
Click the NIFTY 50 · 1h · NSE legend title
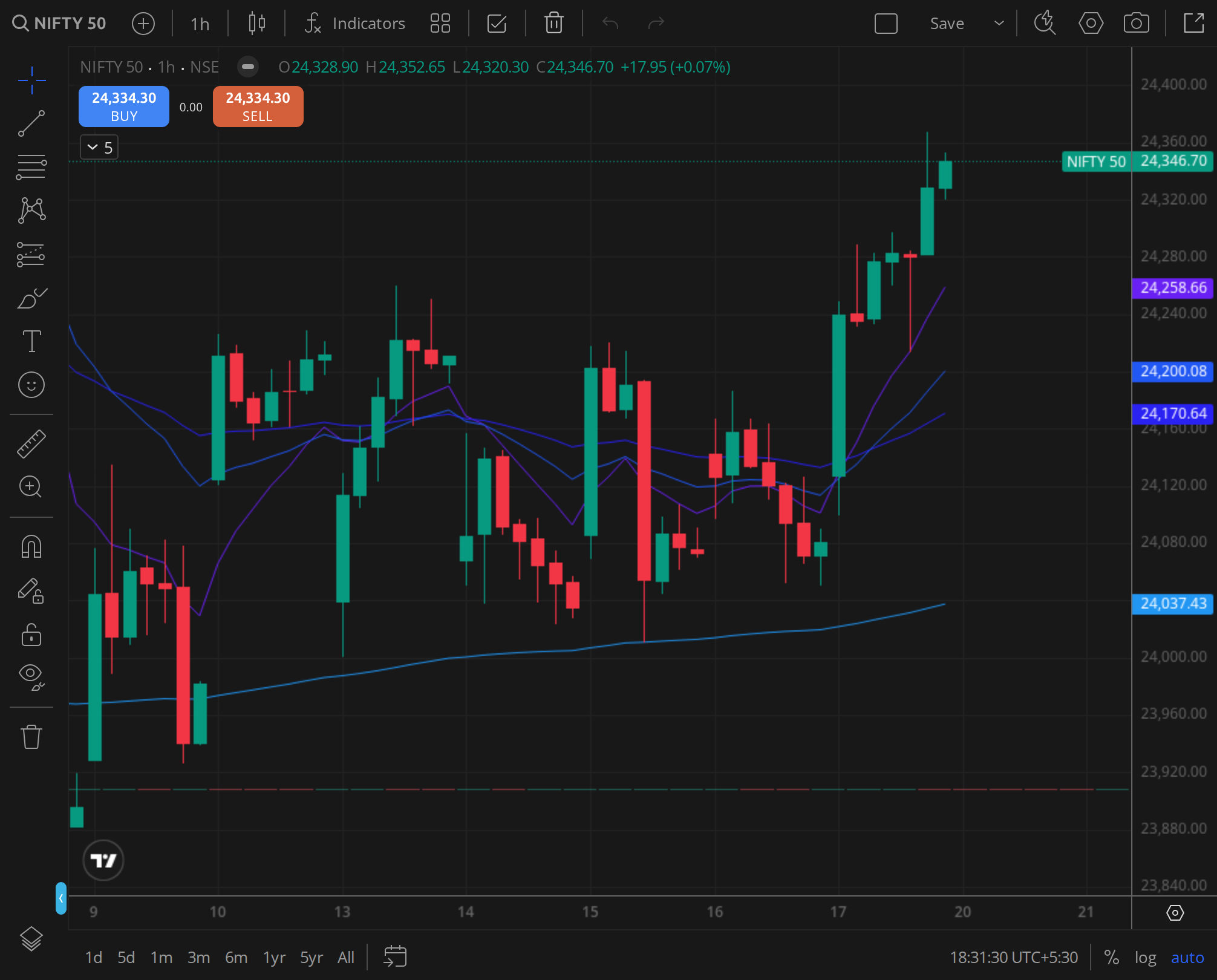tap(149, 67)
